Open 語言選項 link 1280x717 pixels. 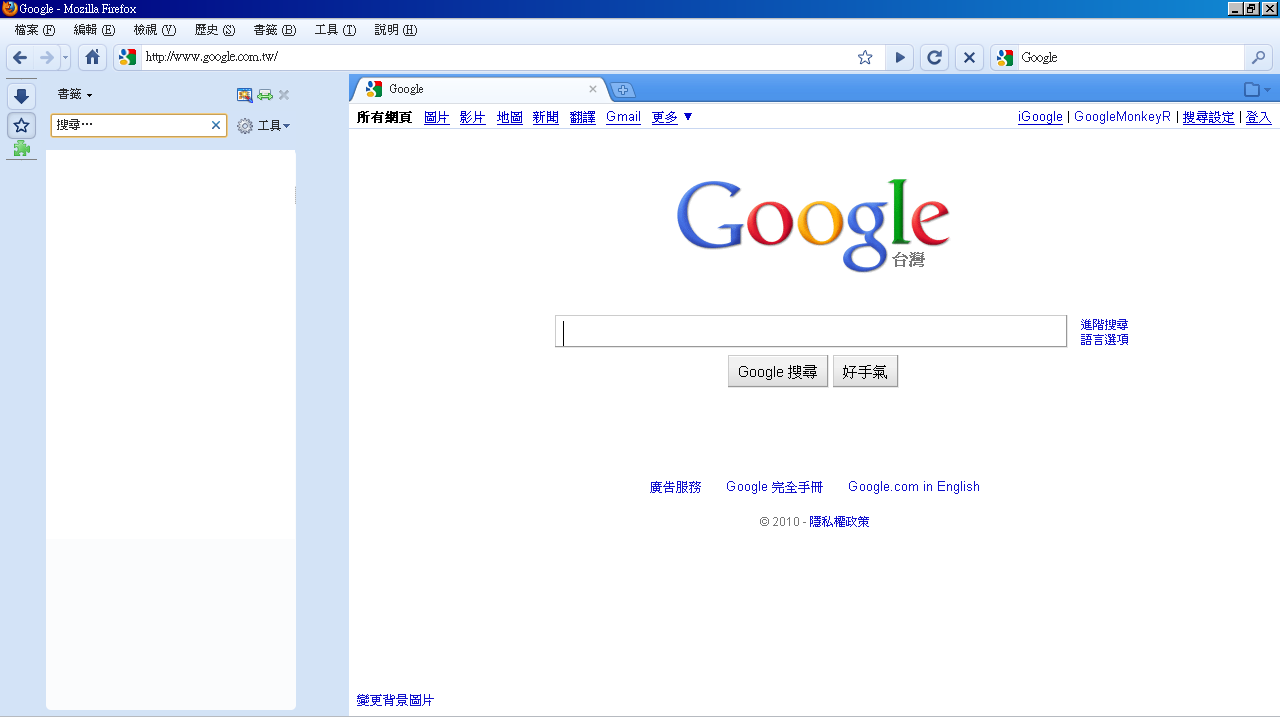click(1104, 339)
